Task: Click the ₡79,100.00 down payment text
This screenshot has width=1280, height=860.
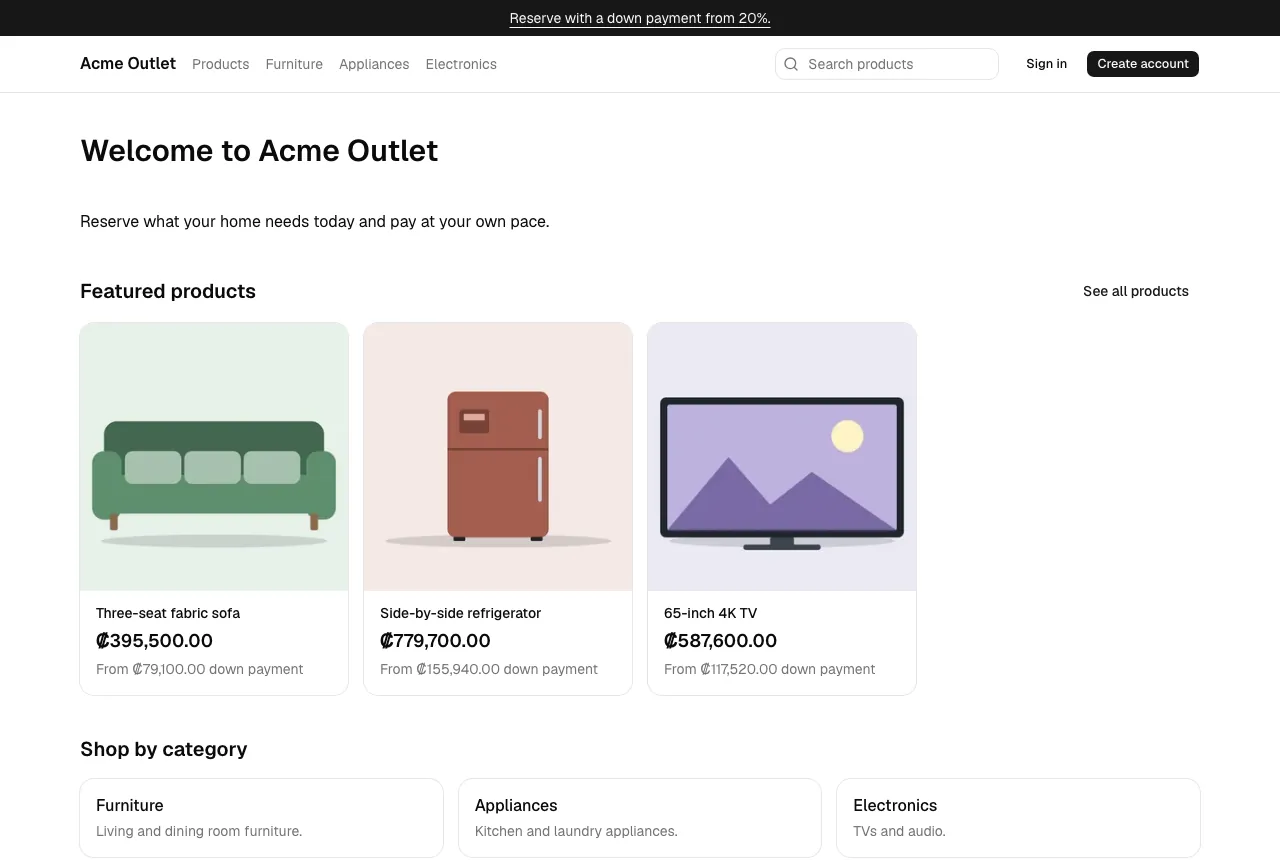Action: [x=200, y=669]
